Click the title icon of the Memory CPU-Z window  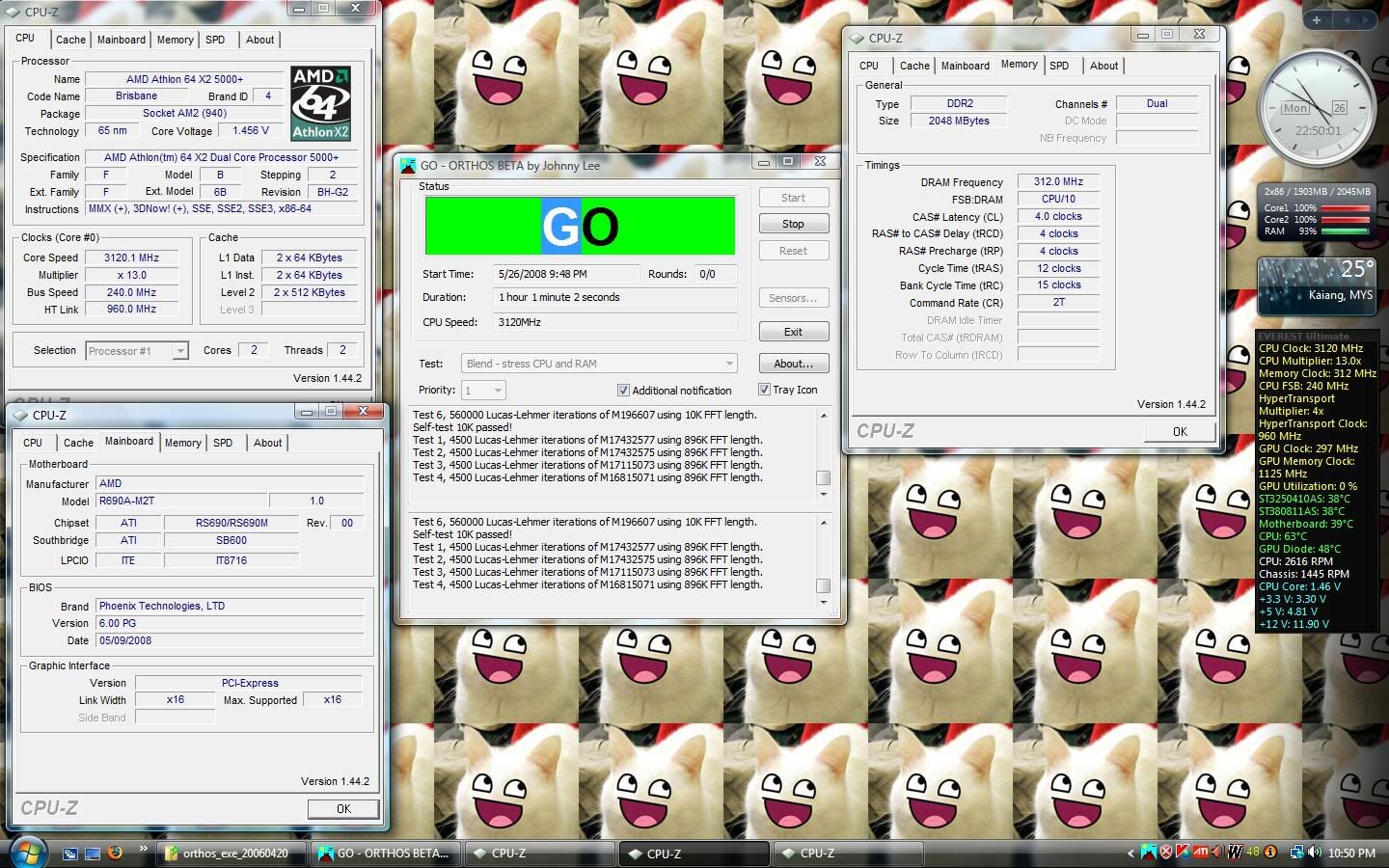pyautogui.click(x=857, y=38)
